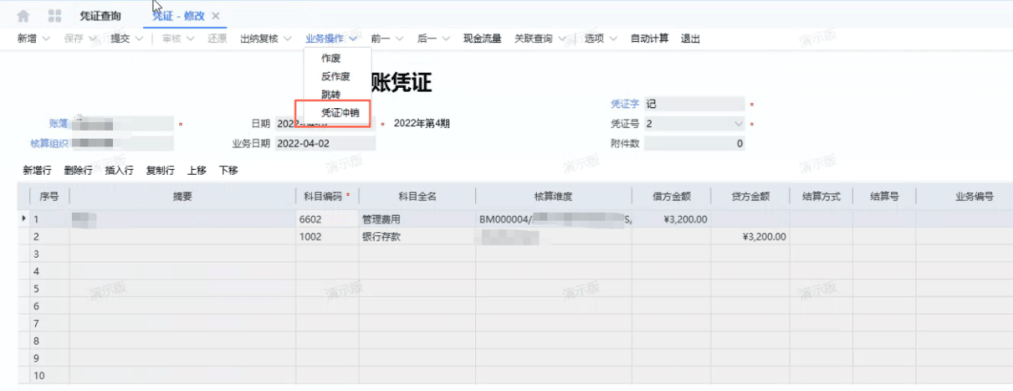Click the 选项 toolbar button
Image resolution: width=1013 pixels, height=391 pixels.
pos(594,39)
